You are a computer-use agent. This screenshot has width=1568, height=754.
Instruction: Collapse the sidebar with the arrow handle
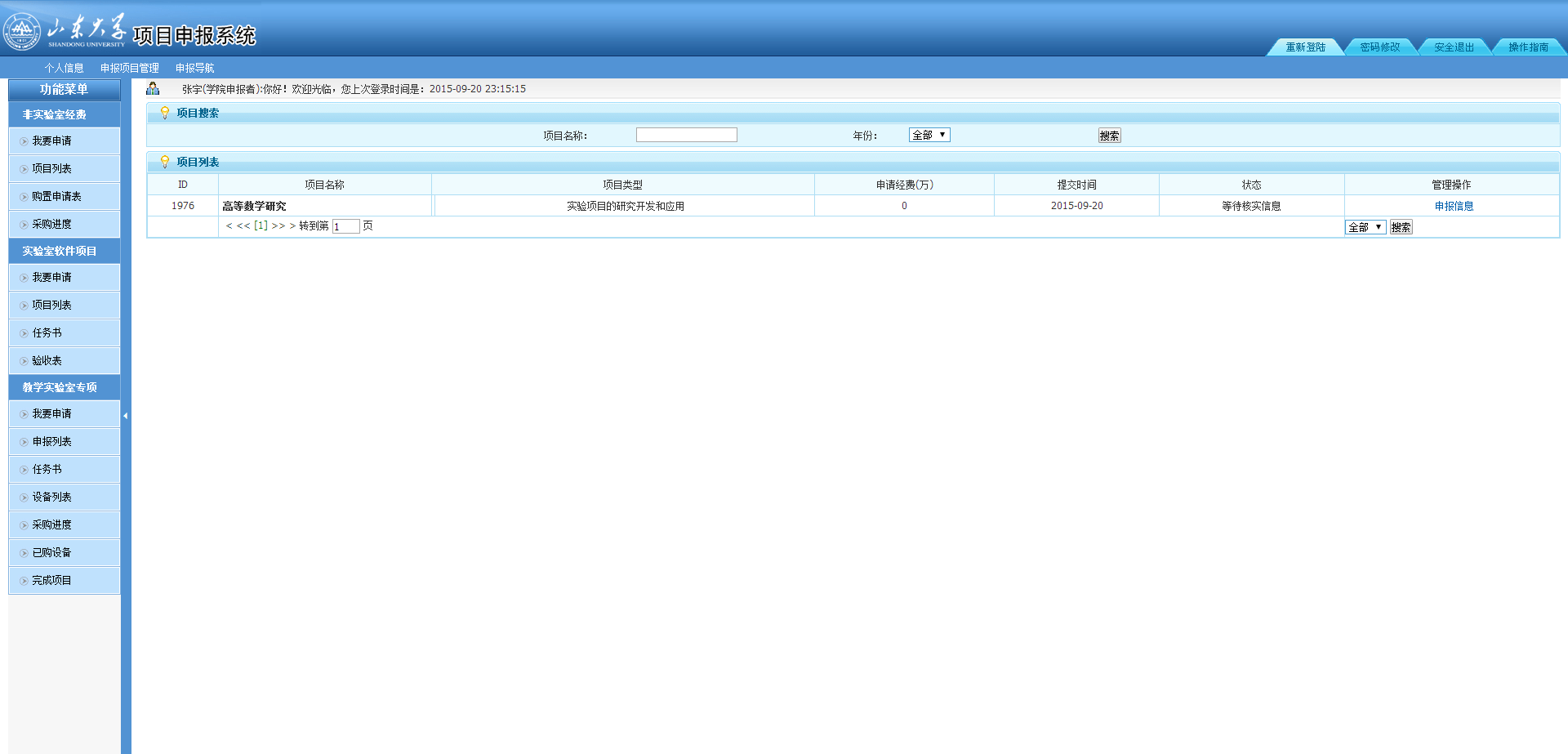point(126,416)
